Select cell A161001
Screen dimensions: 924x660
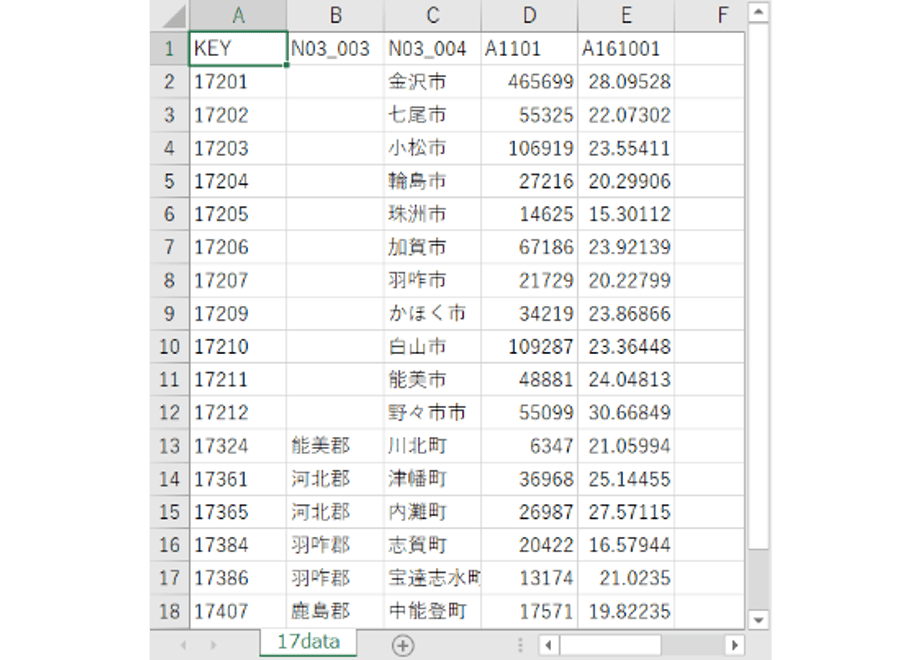[x=626, y=48]
